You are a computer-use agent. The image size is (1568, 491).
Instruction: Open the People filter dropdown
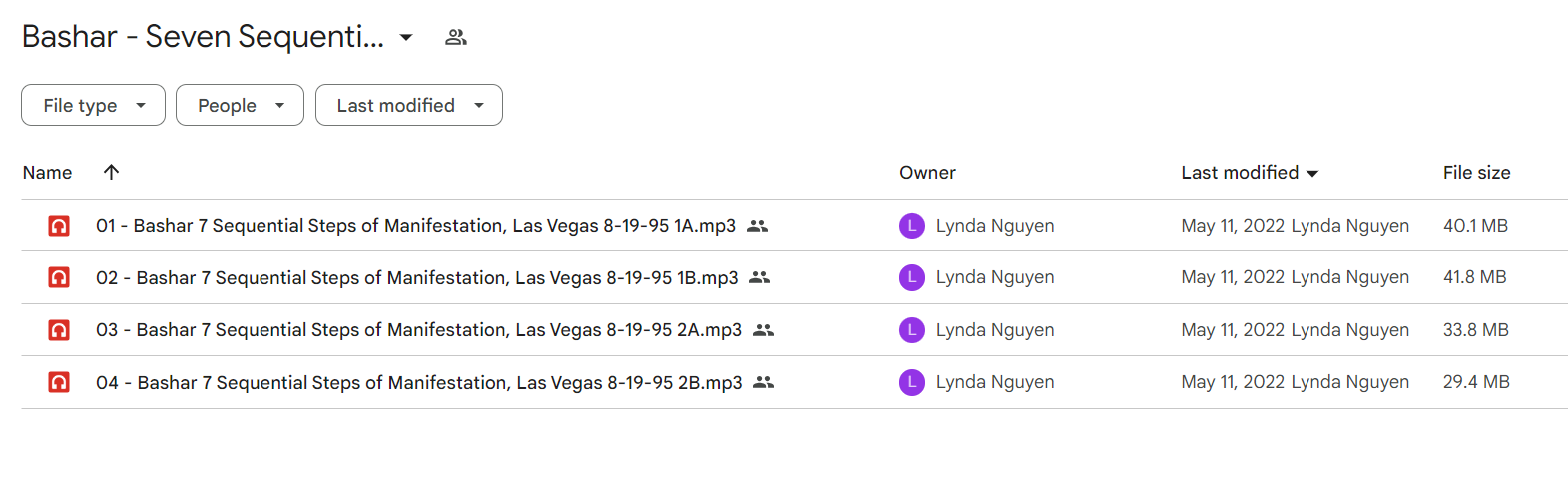tap(240, 105)
